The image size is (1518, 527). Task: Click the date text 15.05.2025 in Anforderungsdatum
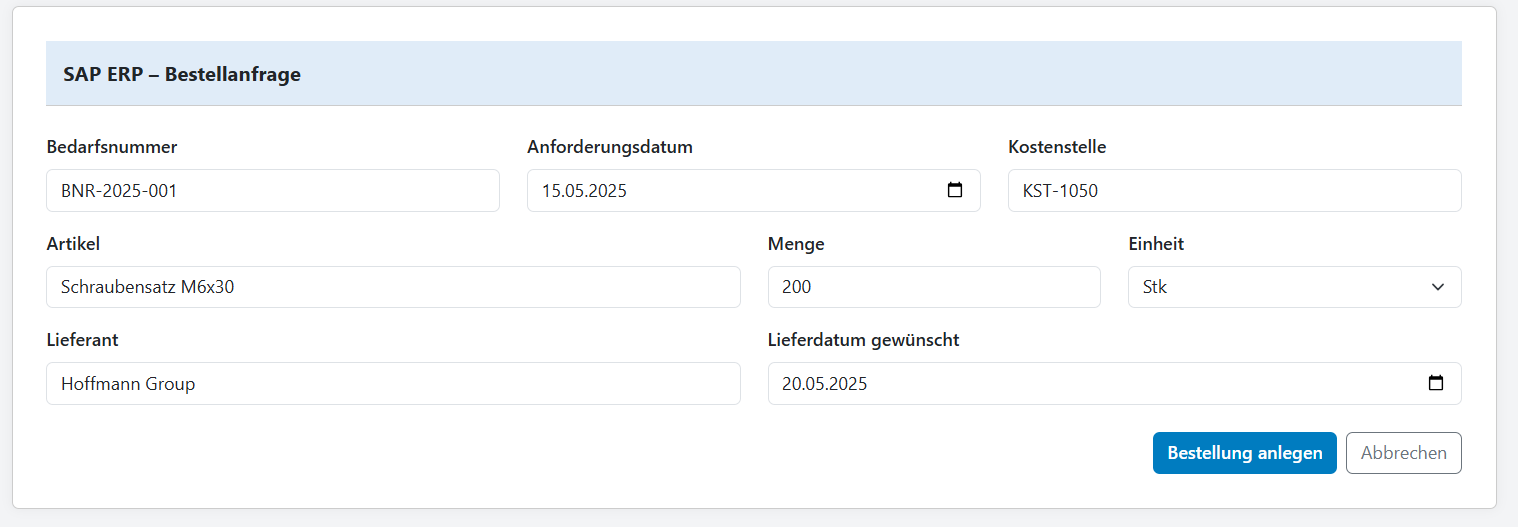pyautogui.click(x=584, y=190)
